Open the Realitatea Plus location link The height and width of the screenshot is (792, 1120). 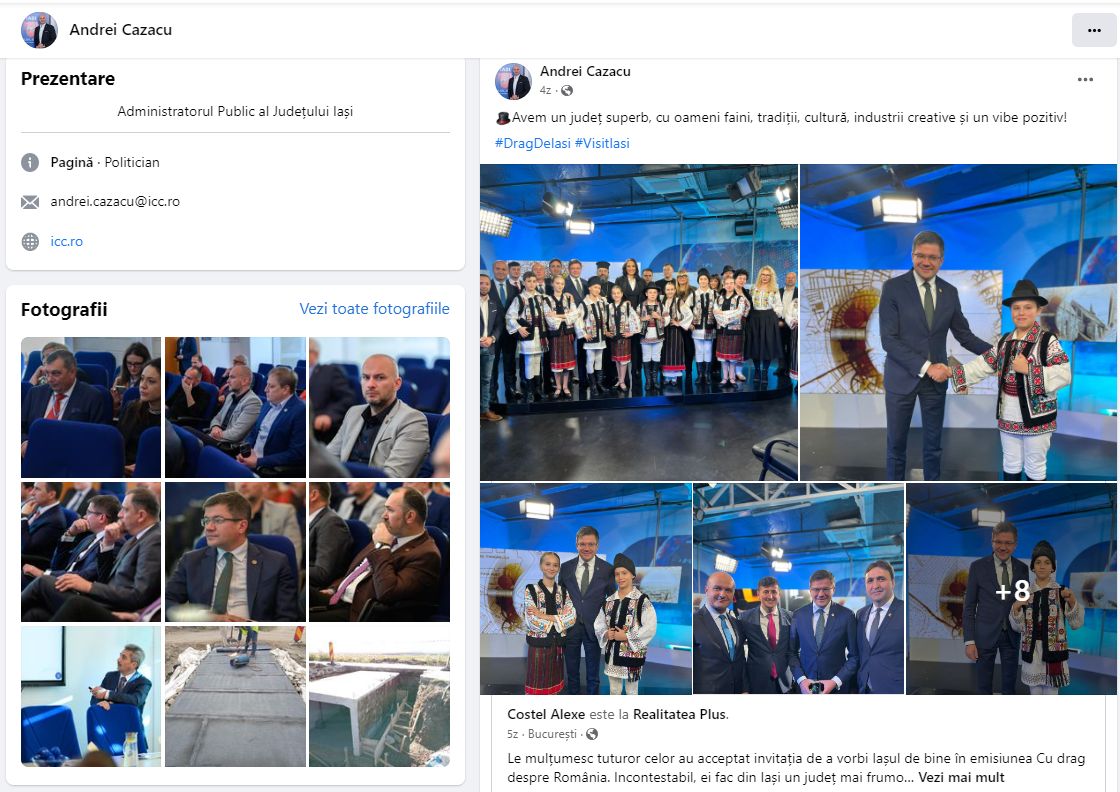click(x=679, y=714)
